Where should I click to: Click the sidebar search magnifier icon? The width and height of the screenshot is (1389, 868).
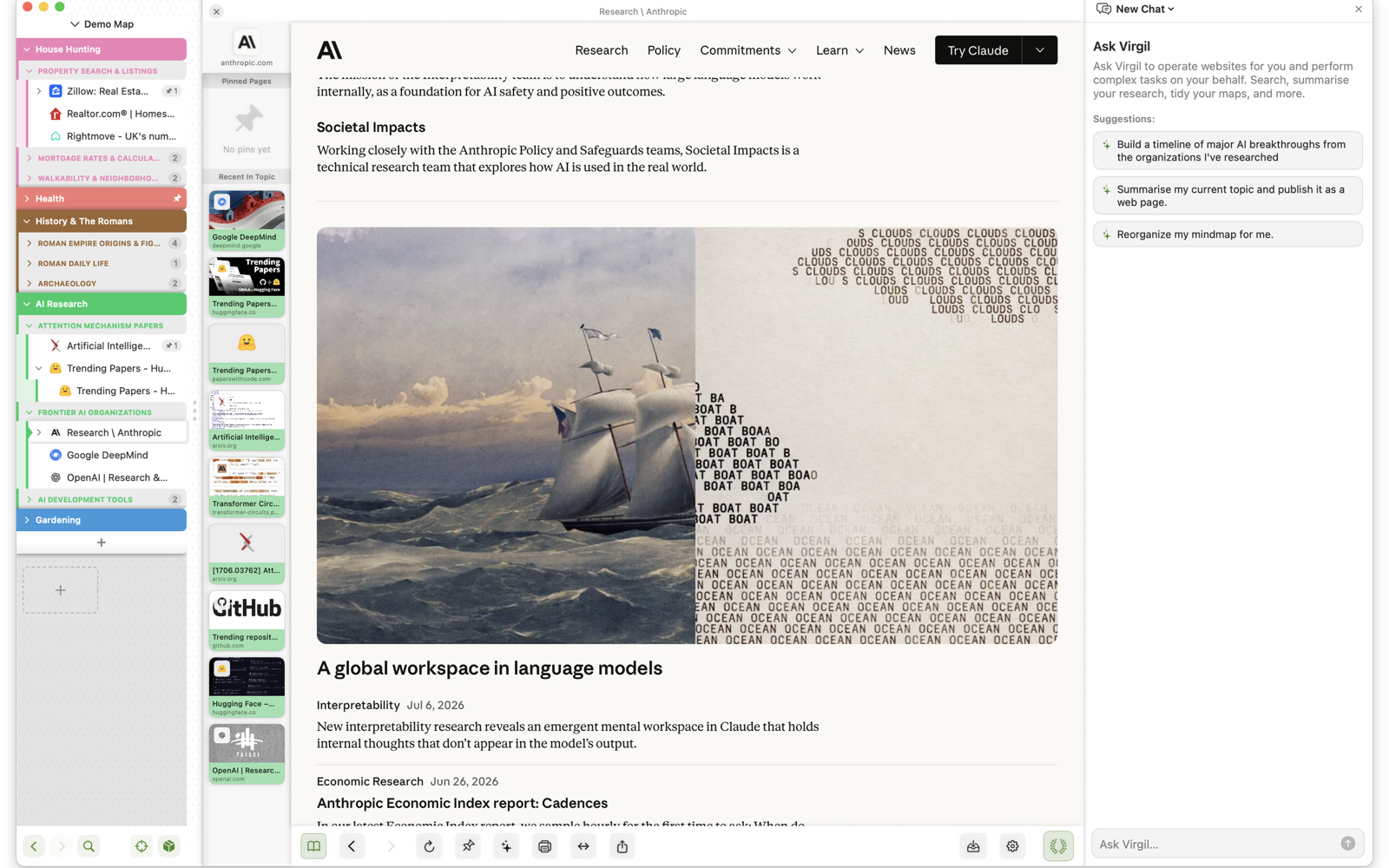(89, 846)
